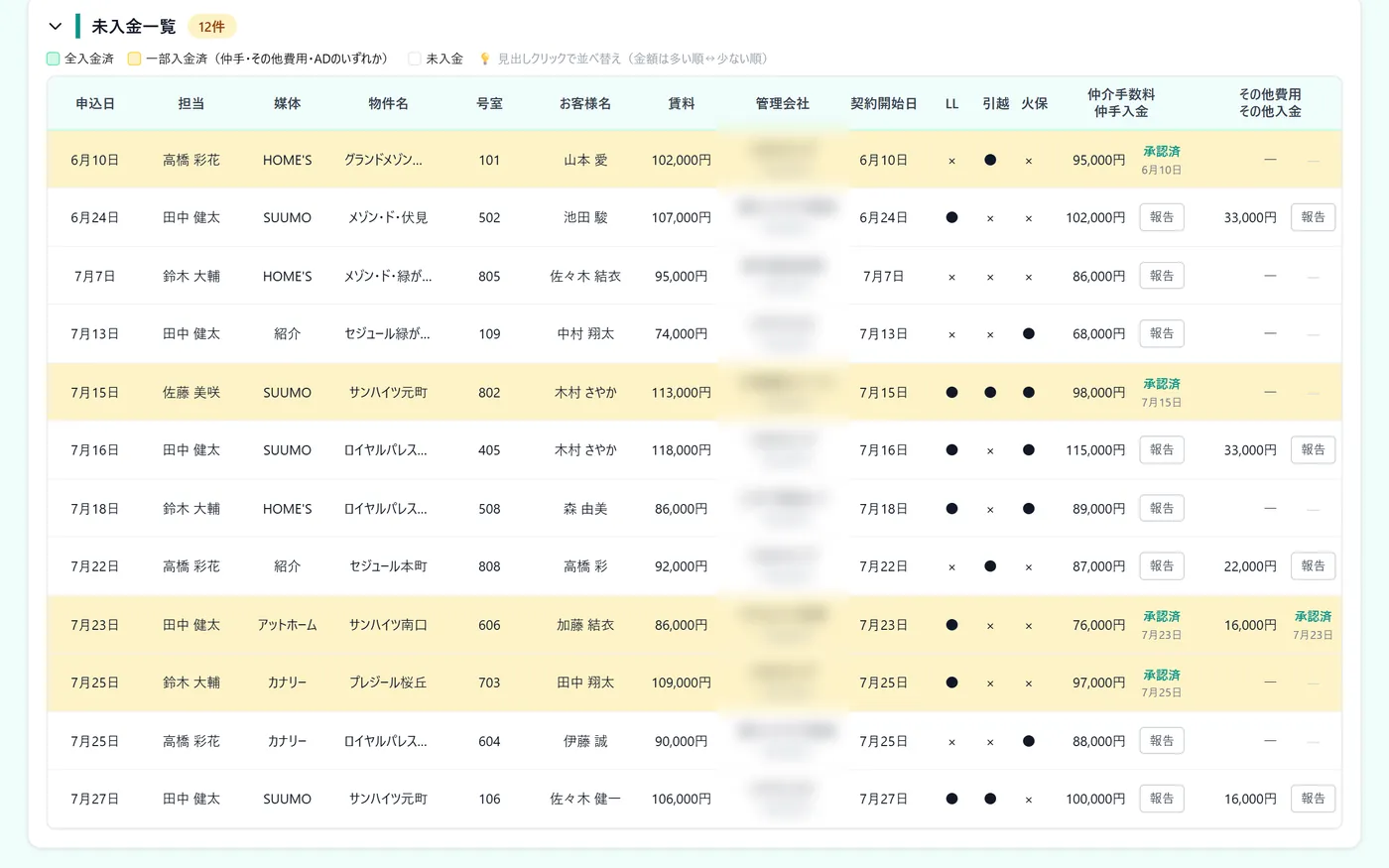The image size is (1389, 868).
Task: Click the lightbulb sorting hint icon
Action: (x=485, y=60)
